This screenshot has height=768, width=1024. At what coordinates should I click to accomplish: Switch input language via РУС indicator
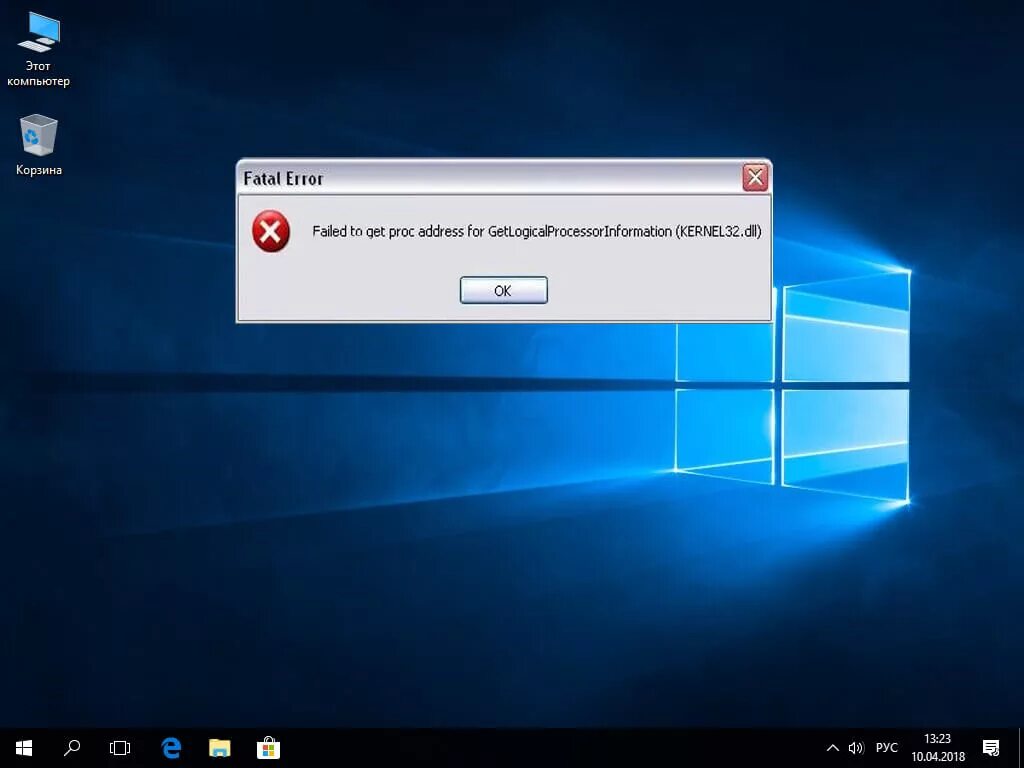[886, 748]
